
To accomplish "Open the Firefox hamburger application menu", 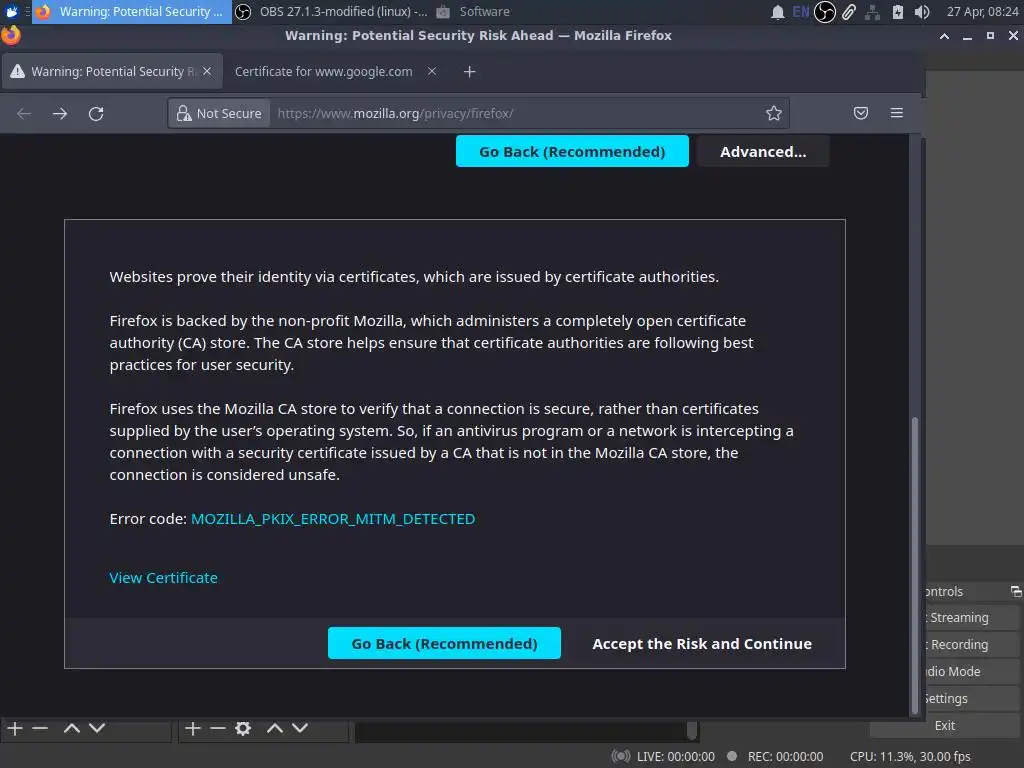I will pos(897,113).
